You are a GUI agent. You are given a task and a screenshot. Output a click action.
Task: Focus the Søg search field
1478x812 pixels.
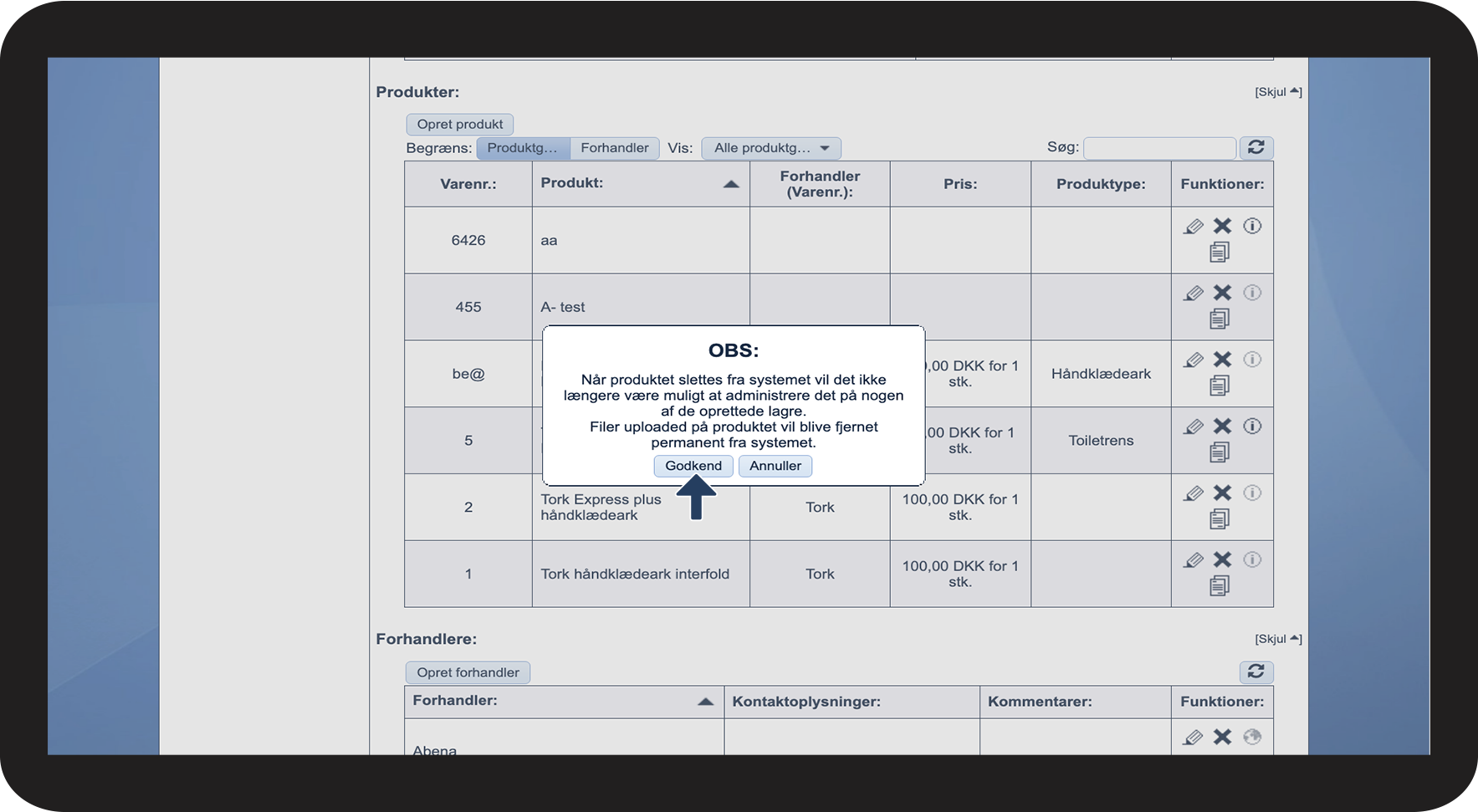(x=1158, y=148)
